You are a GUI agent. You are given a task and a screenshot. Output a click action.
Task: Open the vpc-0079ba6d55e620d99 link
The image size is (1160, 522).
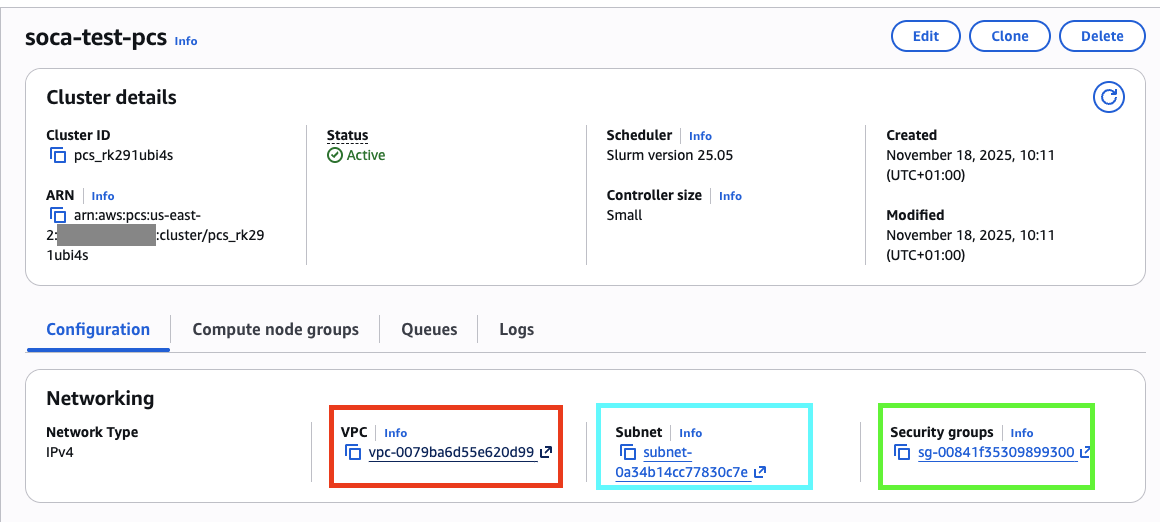tap(451, 453)
